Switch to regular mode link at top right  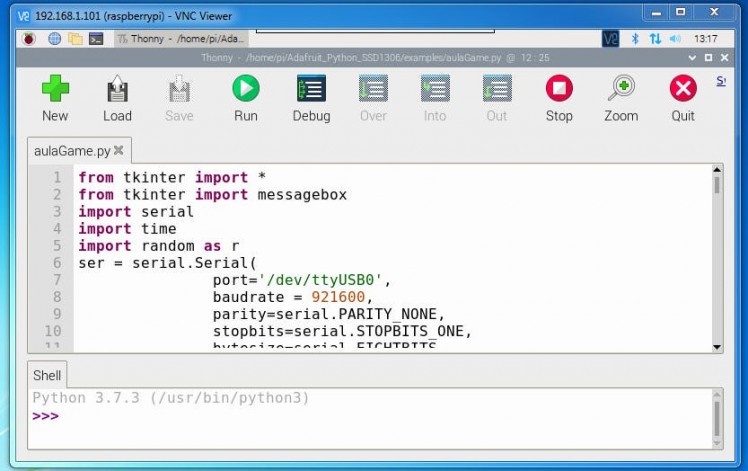[x=721, y=81]
